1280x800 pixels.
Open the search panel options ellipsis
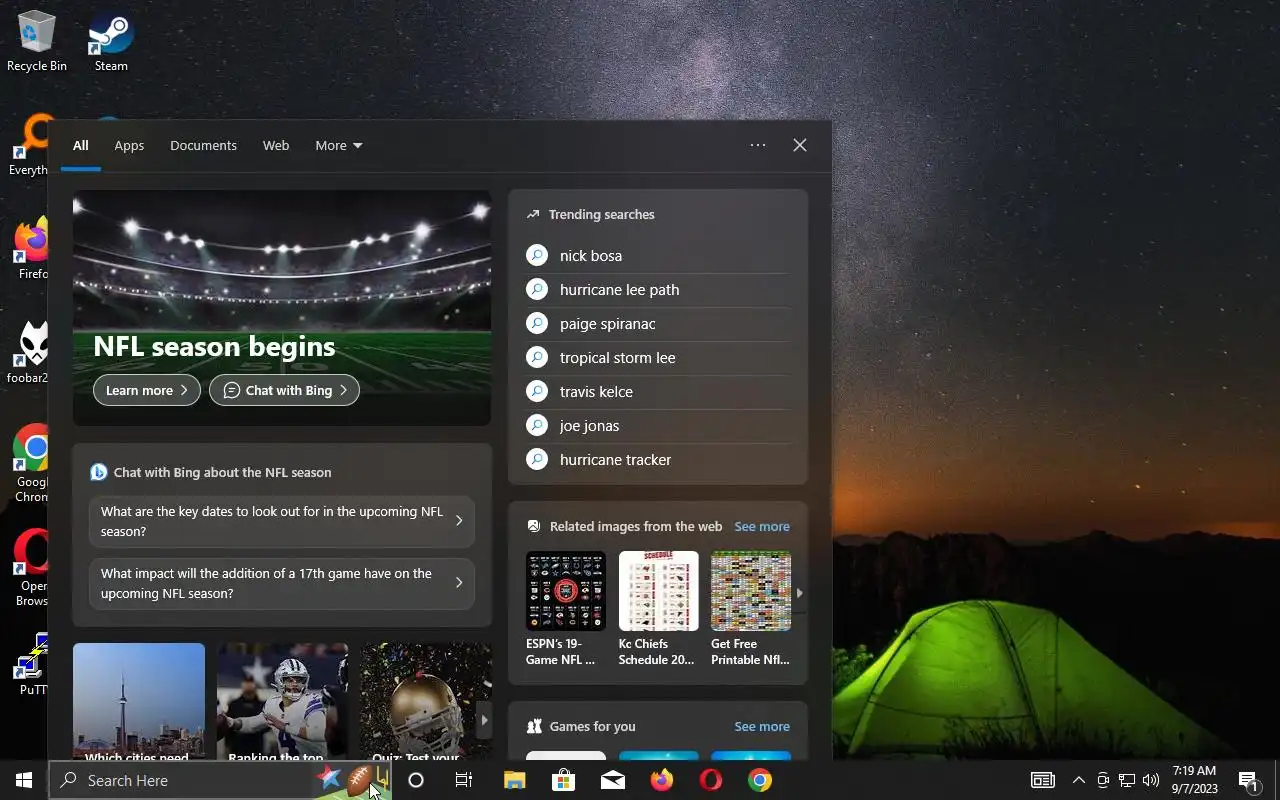point(758,145)
